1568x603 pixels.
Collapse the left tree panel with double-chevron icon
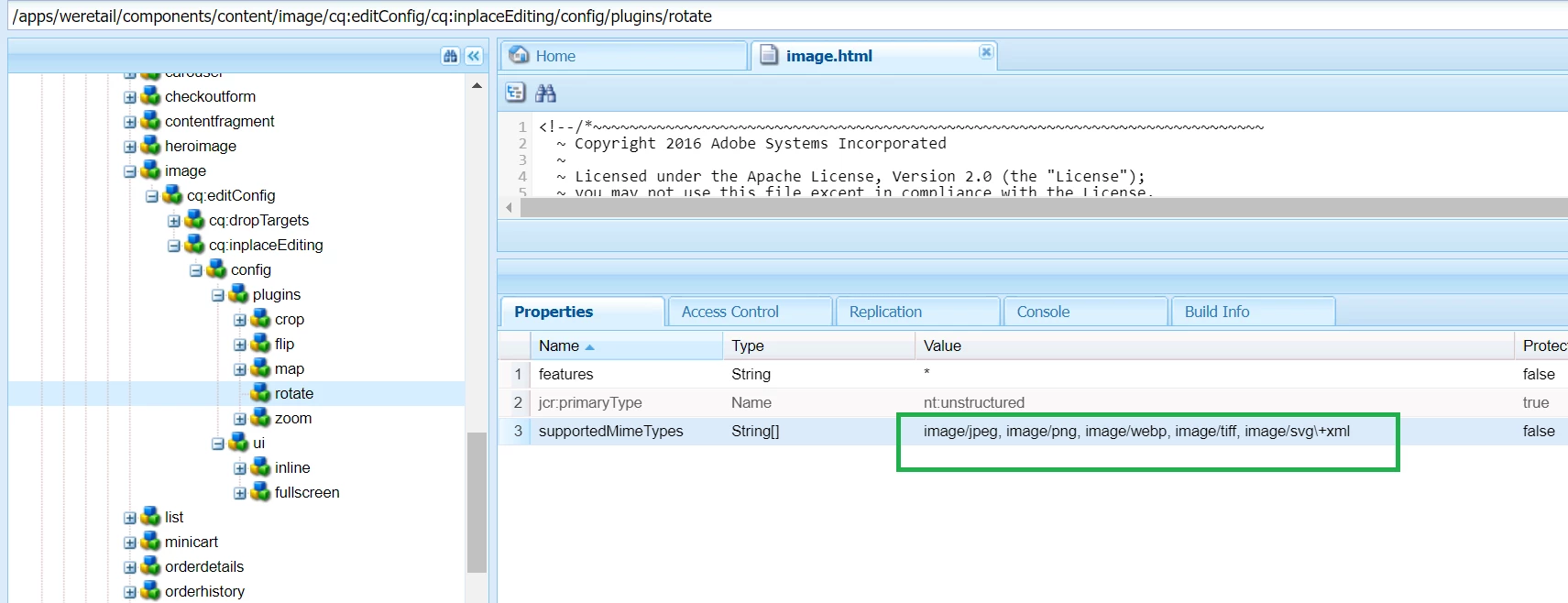tap(474, 56)
